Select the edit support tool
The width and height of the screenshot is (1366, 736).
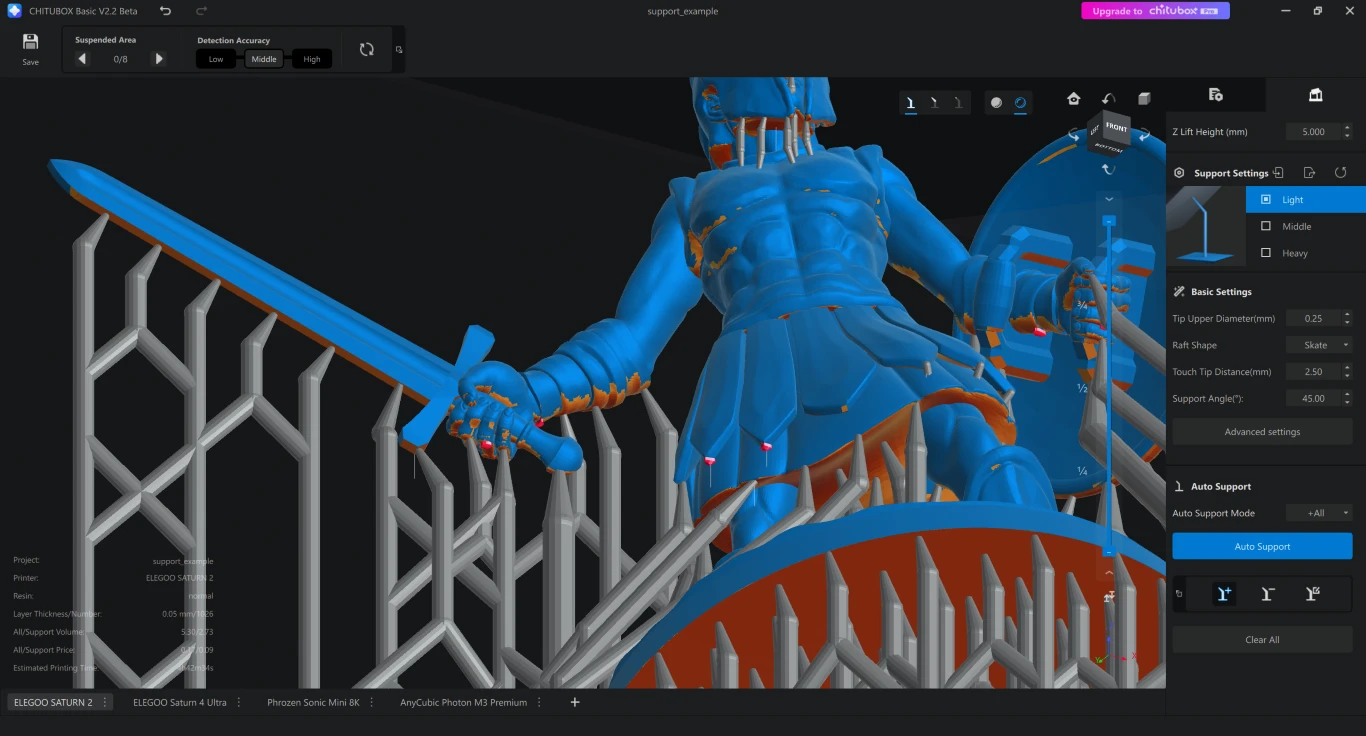1313,594
